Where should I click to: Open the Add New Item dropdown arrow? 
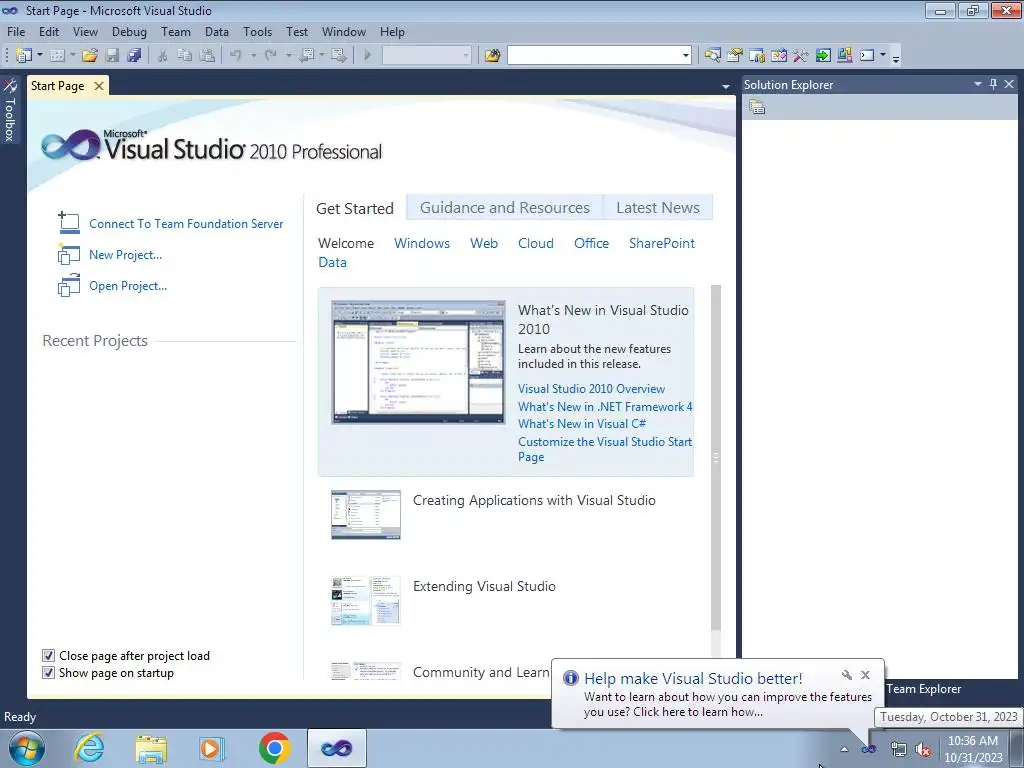tap(72, 56)
